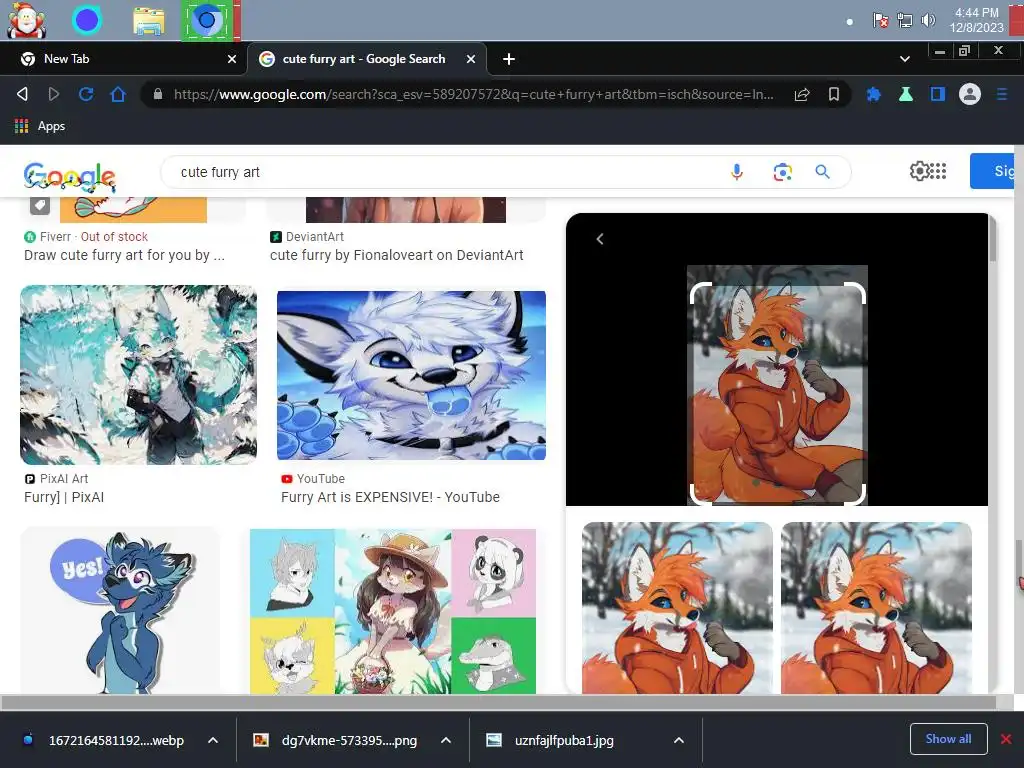Close the New Tab tab
The height and width of the screenshot is (768, 1024).
tap(232, 59)
